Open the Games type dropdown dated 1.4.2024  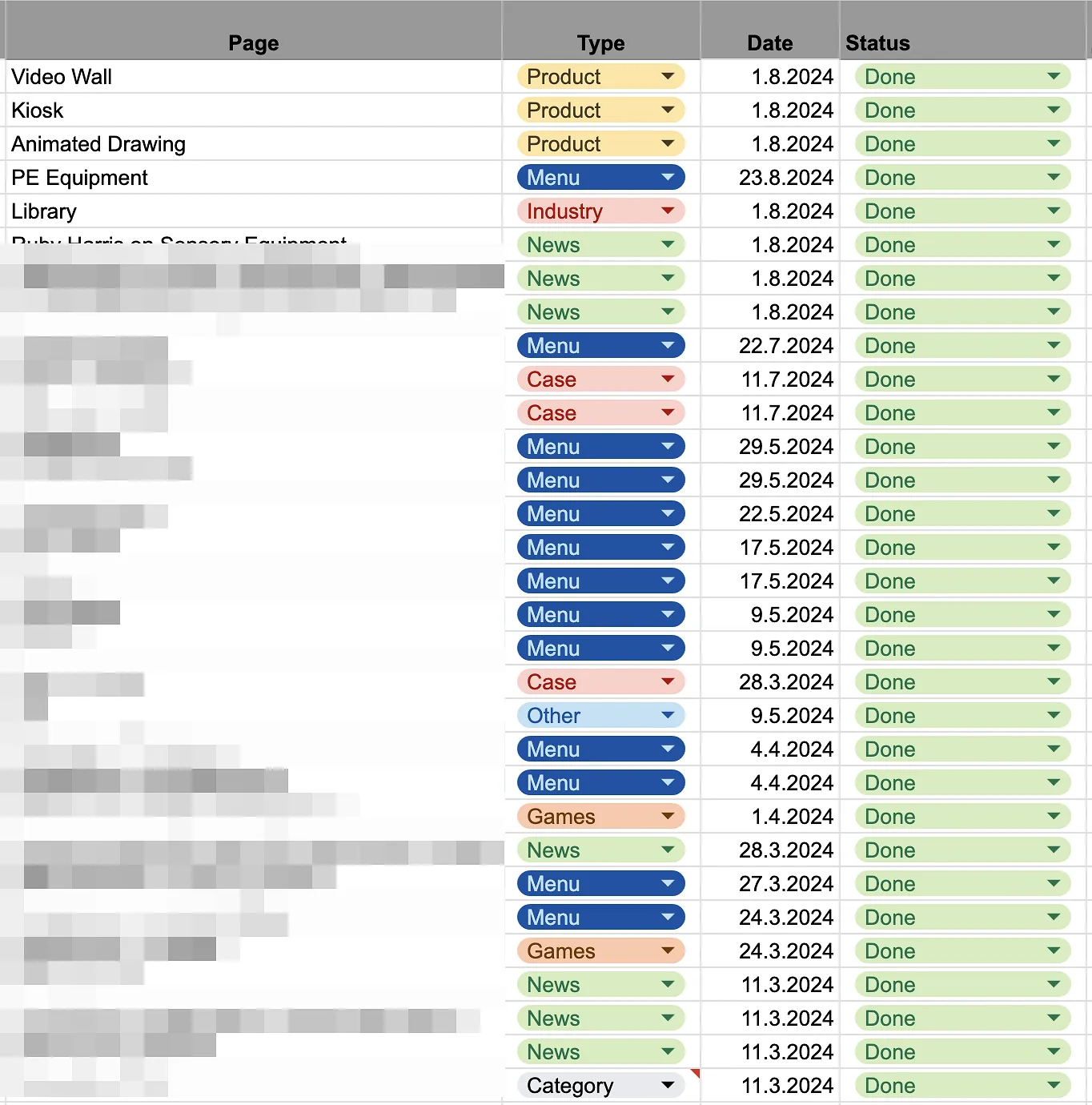click(669, 816)
